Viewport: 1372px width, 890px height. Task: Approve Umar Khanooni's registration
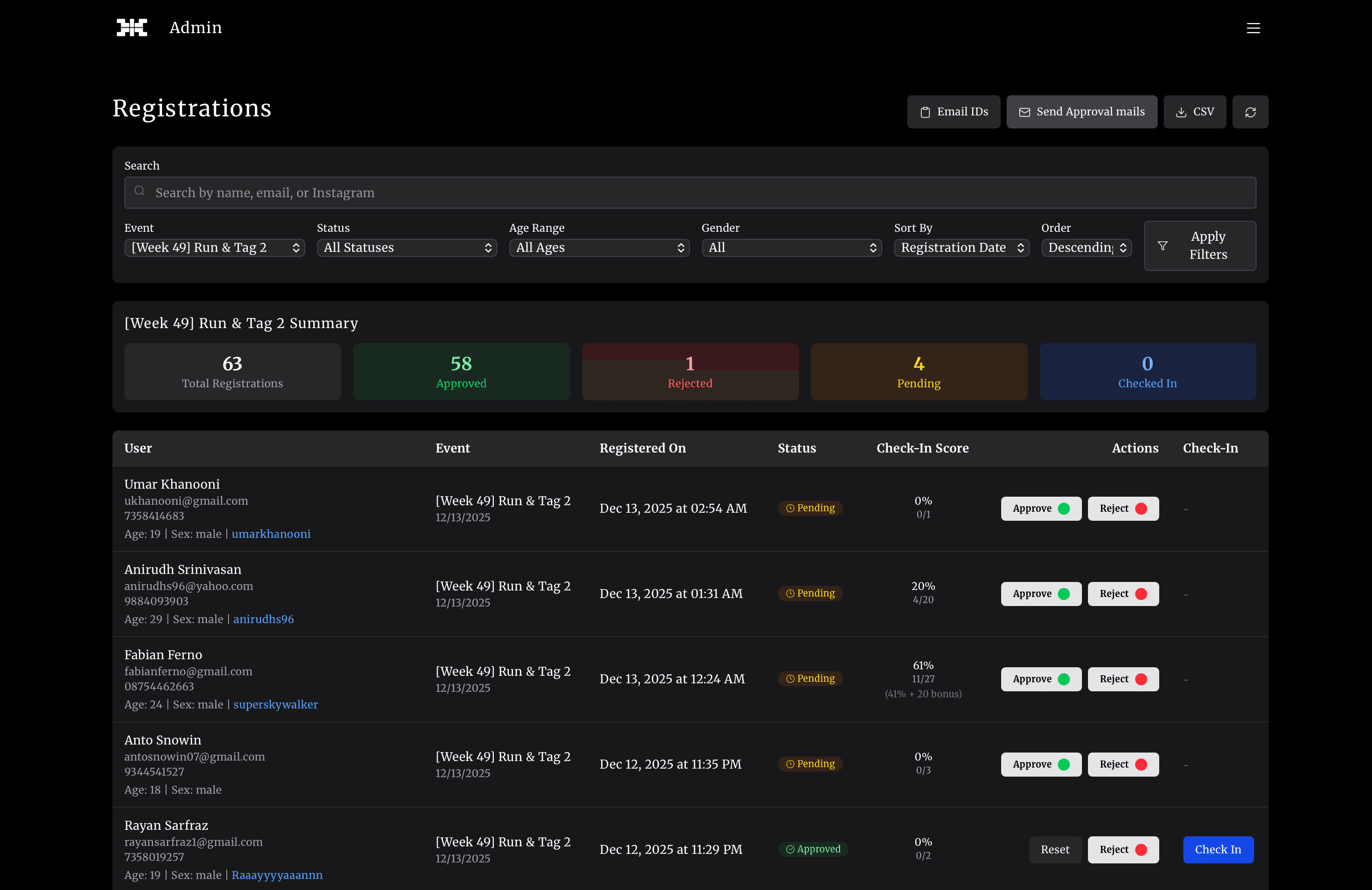[x=1040, y=508]
